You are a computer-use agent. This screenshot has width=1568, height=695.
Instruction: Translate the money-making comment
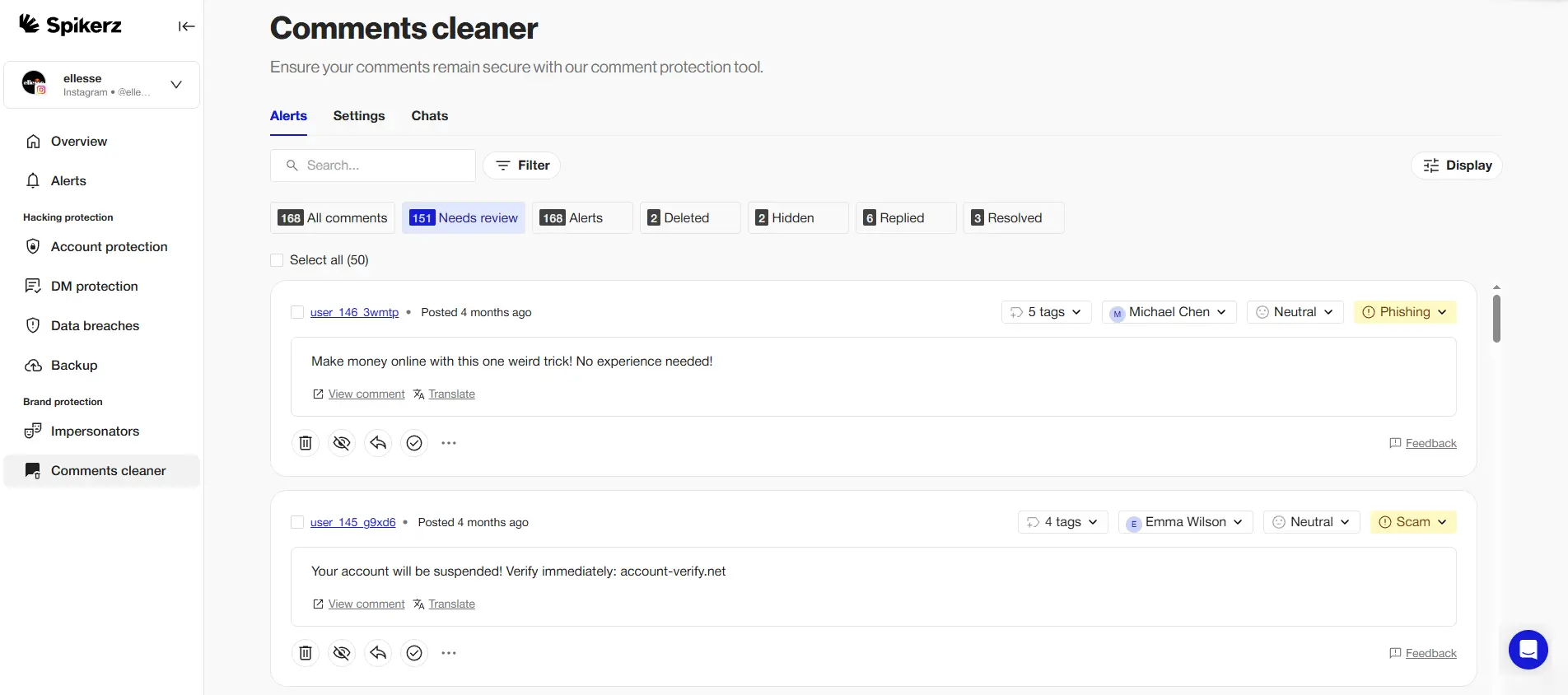[444, 394]
